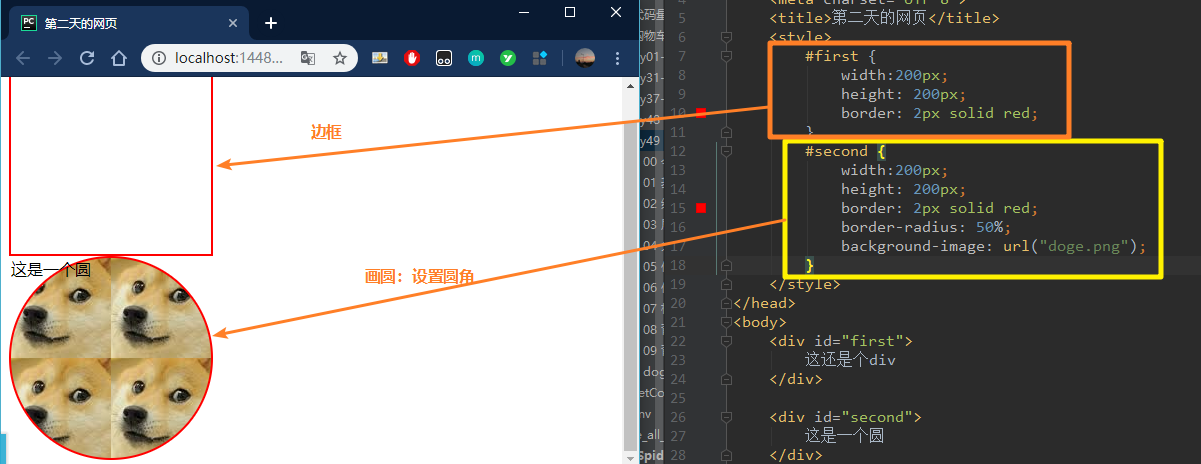The image size is (1201, 464).
Task: Collapse the div id="first" fold marker
Action: pos(726,341)
